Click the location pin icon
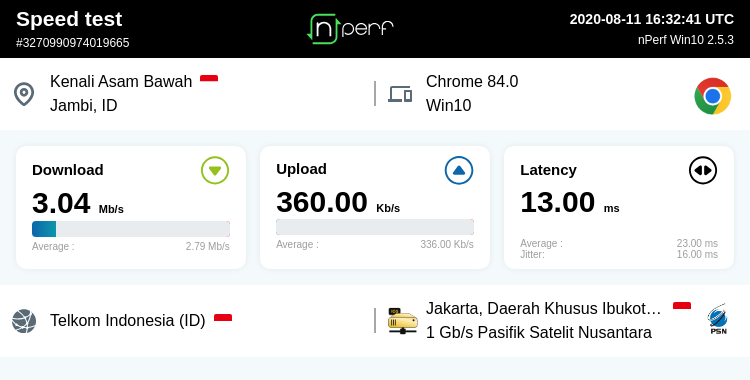The height and width of the screenshot is (380, 750). pyautogui.click(x=24, y=94)
